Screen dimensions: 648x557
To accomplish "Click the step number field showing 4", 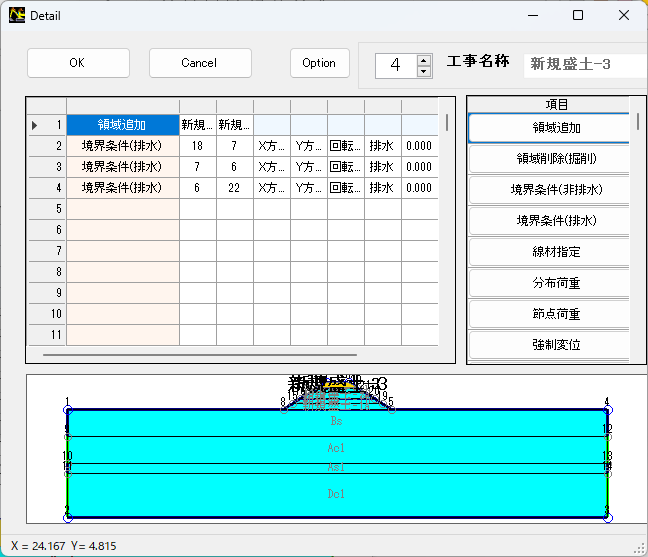I will (x=396, y=65).
